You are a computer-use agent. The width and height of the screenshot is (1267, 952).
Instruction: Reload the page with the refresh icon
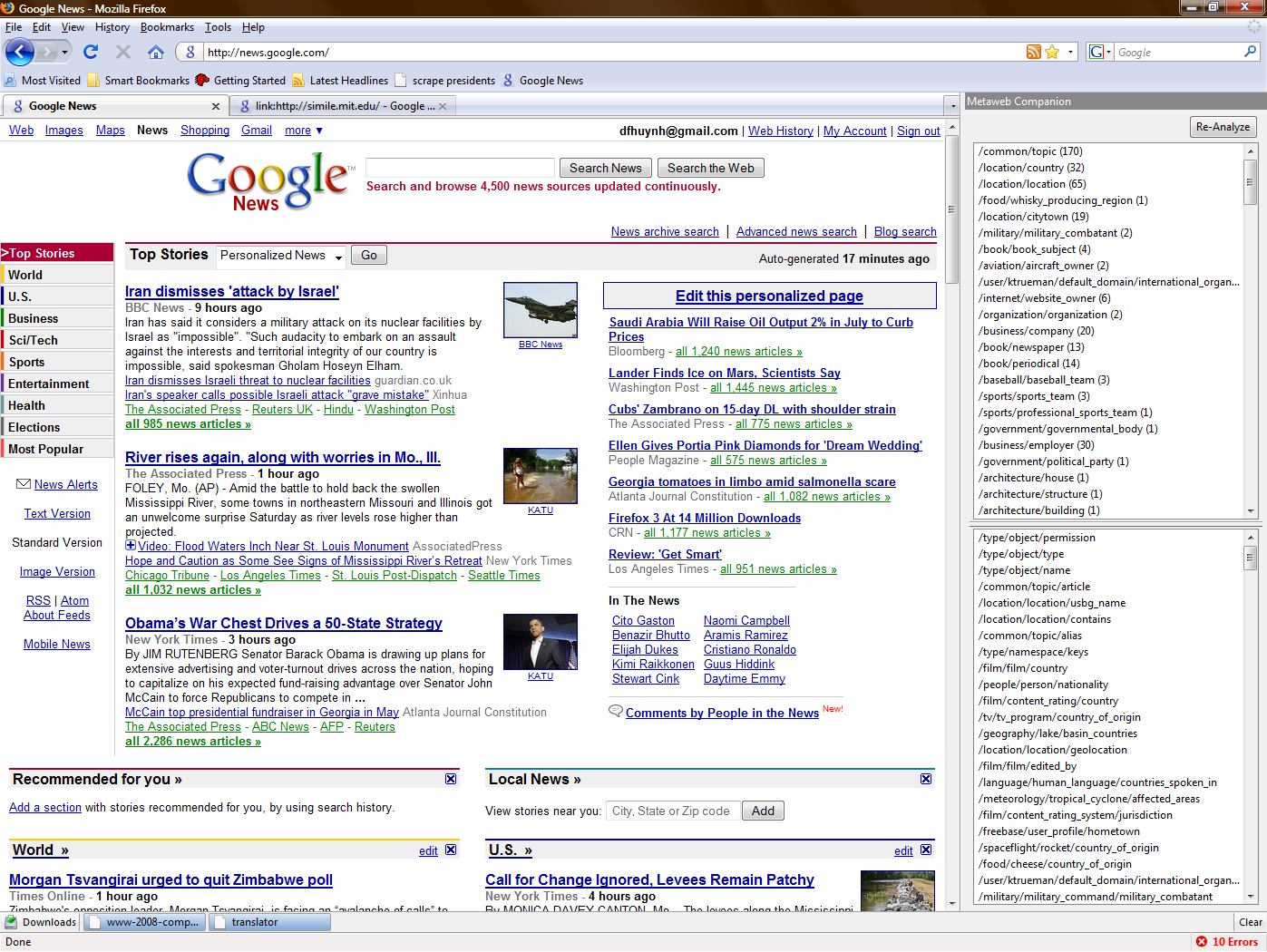[x=91, y=53]
